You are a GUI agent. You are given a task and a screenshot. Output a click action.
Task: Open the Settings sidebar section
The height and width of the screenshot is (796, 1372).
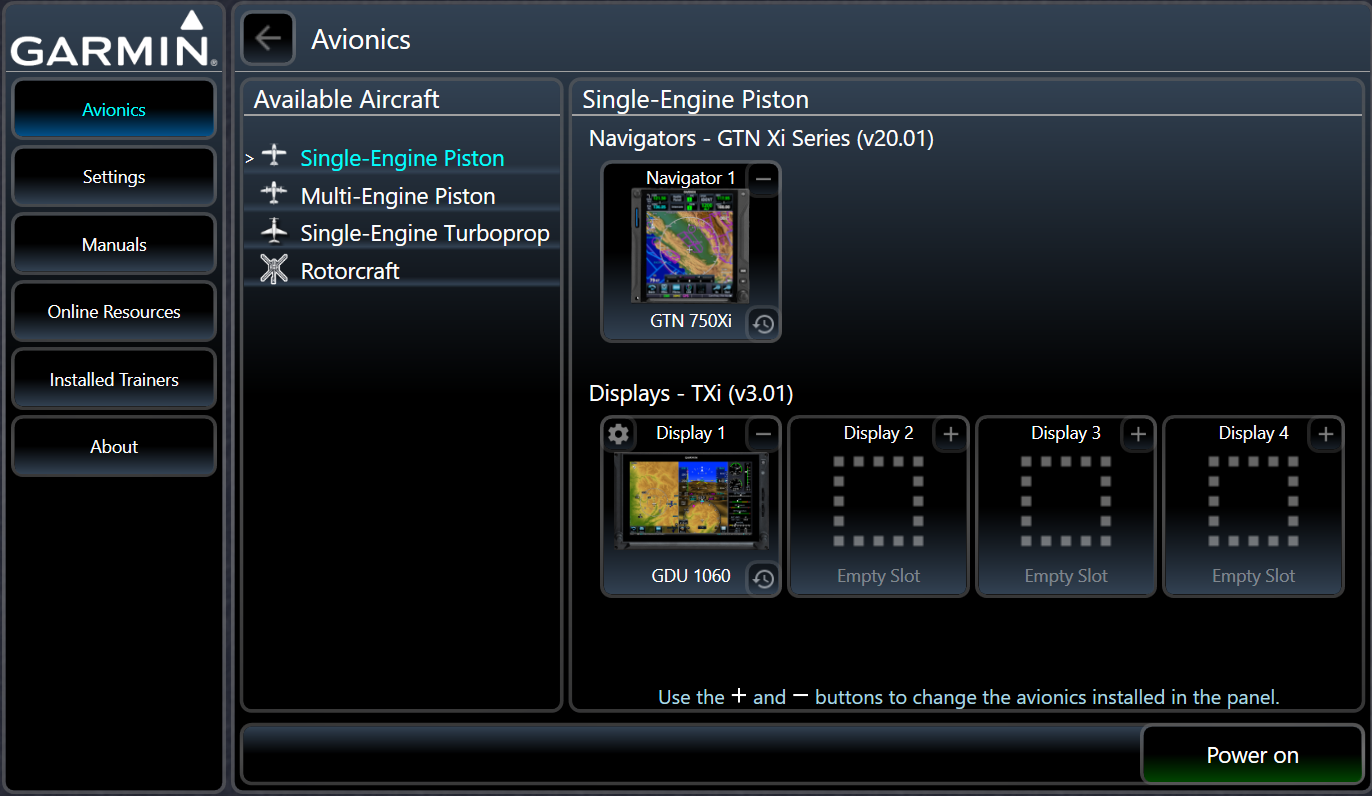click(x=114, y=177)
